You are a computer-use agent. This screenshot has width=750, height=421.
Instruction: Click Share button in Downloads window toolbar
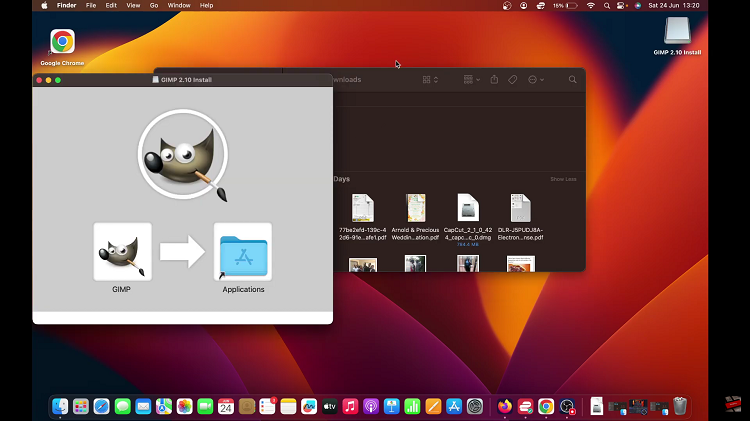494,80
